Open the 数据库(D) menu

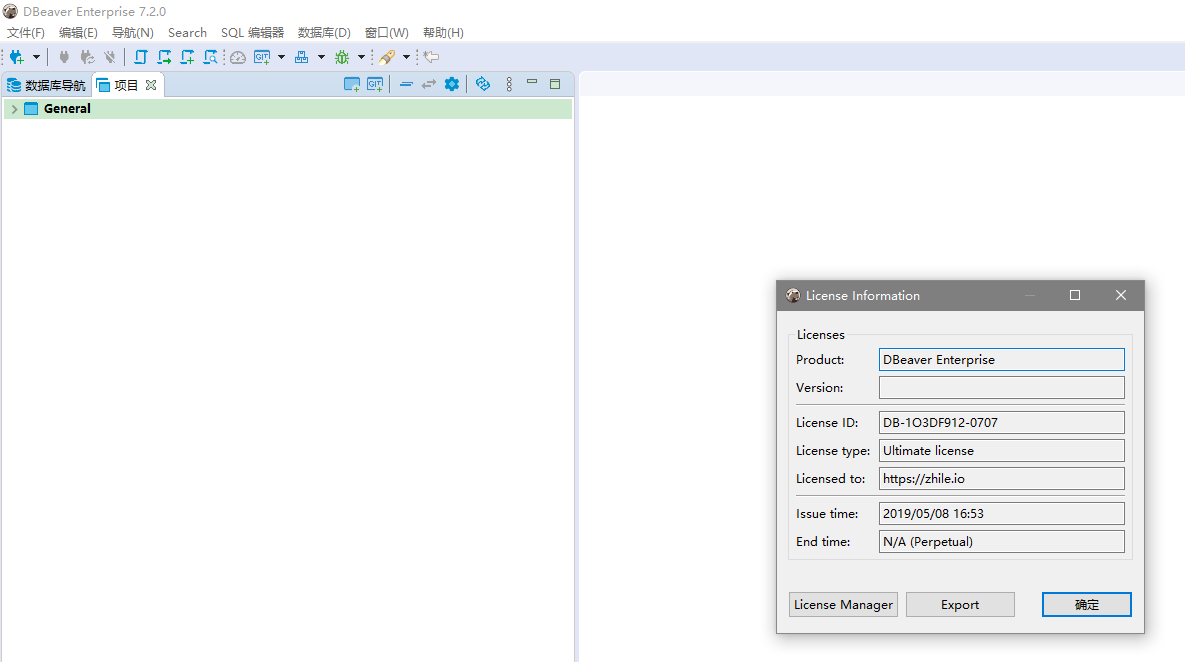324,32
